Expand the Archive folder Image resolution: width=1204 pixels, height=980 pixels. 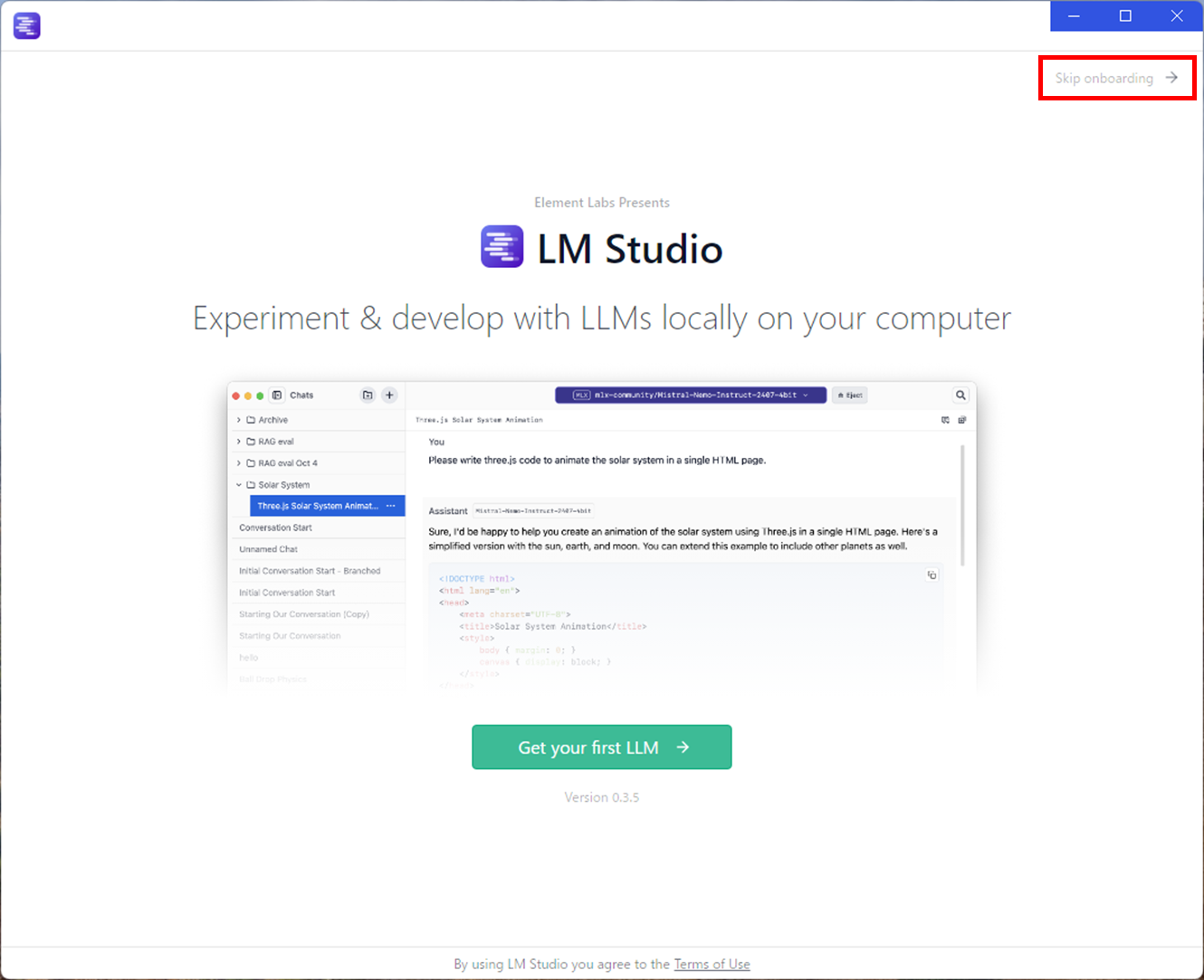(238, 419)
